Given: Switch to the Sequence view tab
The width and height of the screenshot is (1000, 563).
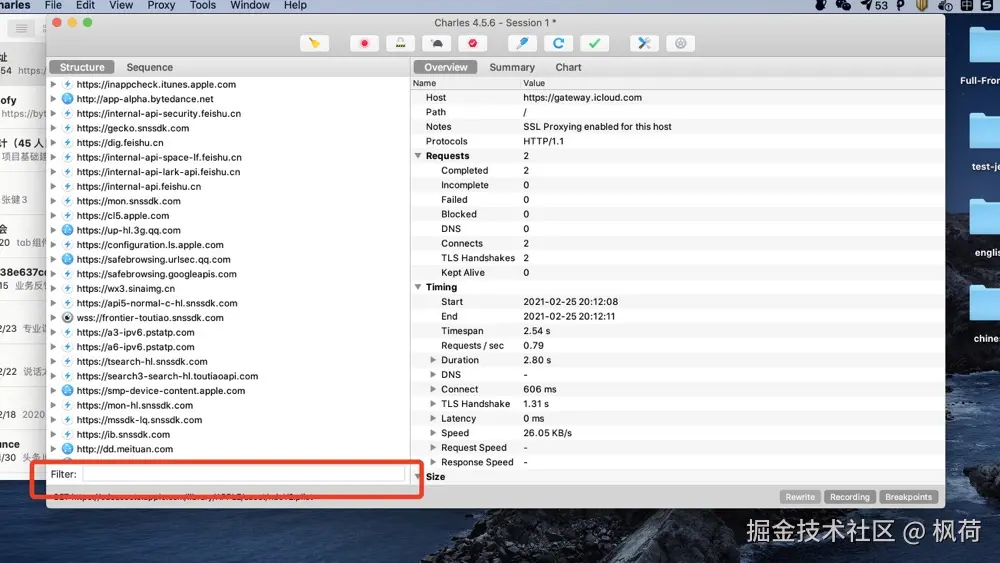Looking at the screenshot, I should coord(149,67).
